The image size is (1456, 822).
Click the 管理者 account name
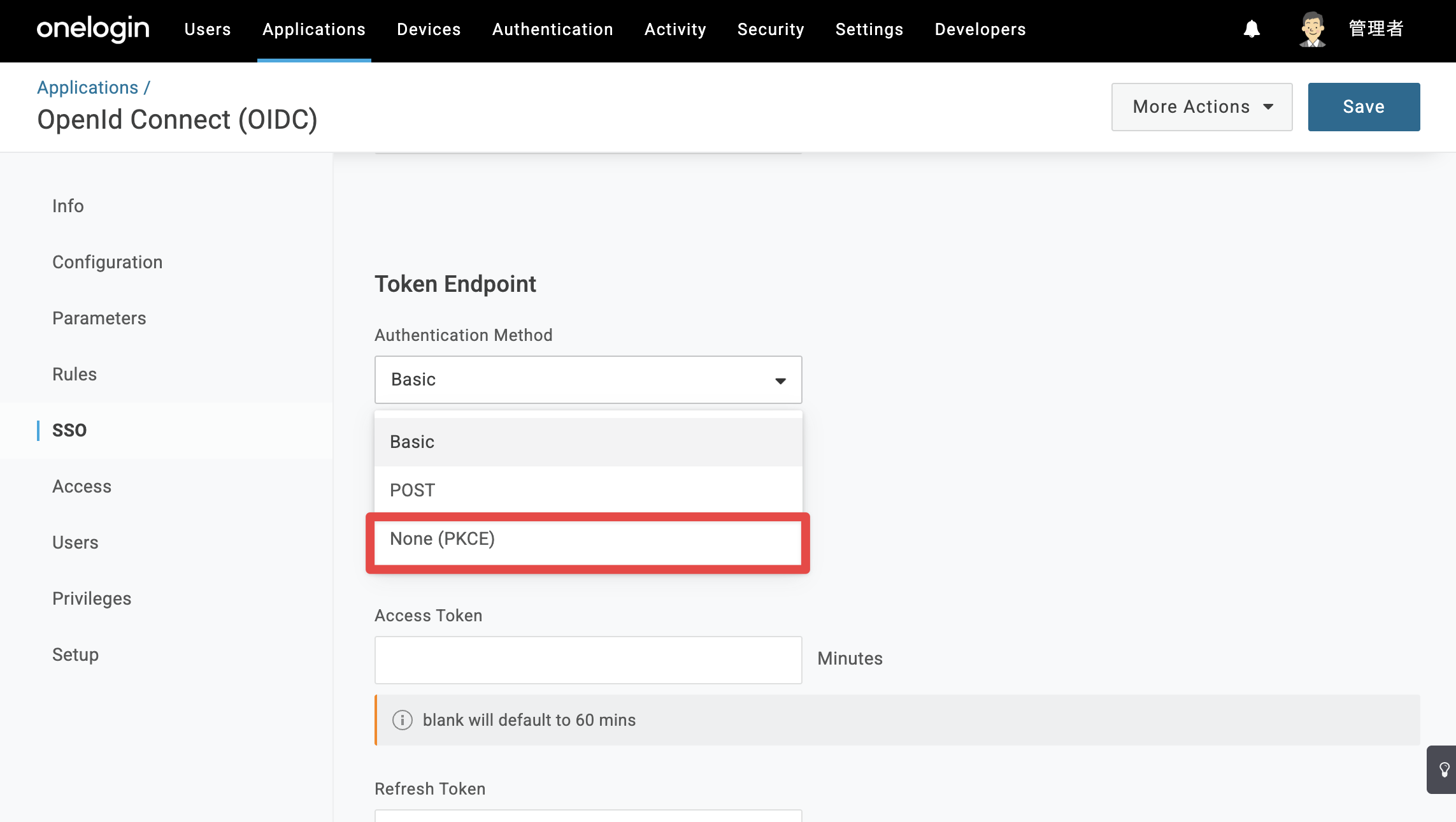pyautogui.click(x=1376, y=29)
